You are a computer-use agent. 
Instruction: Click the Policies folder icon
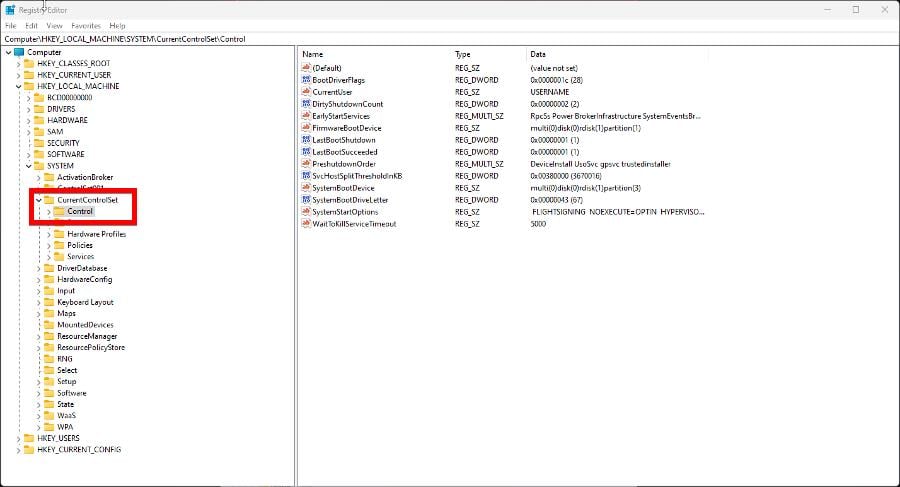[59, 245]
